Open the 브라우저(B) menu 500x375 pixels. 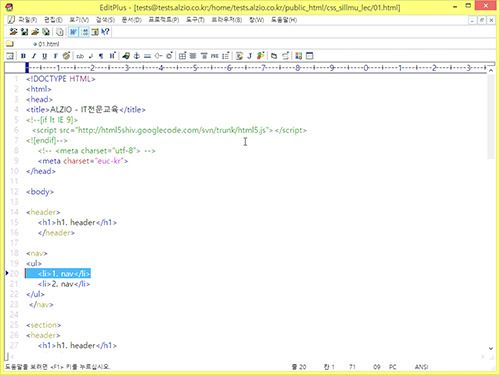[227, 20]
